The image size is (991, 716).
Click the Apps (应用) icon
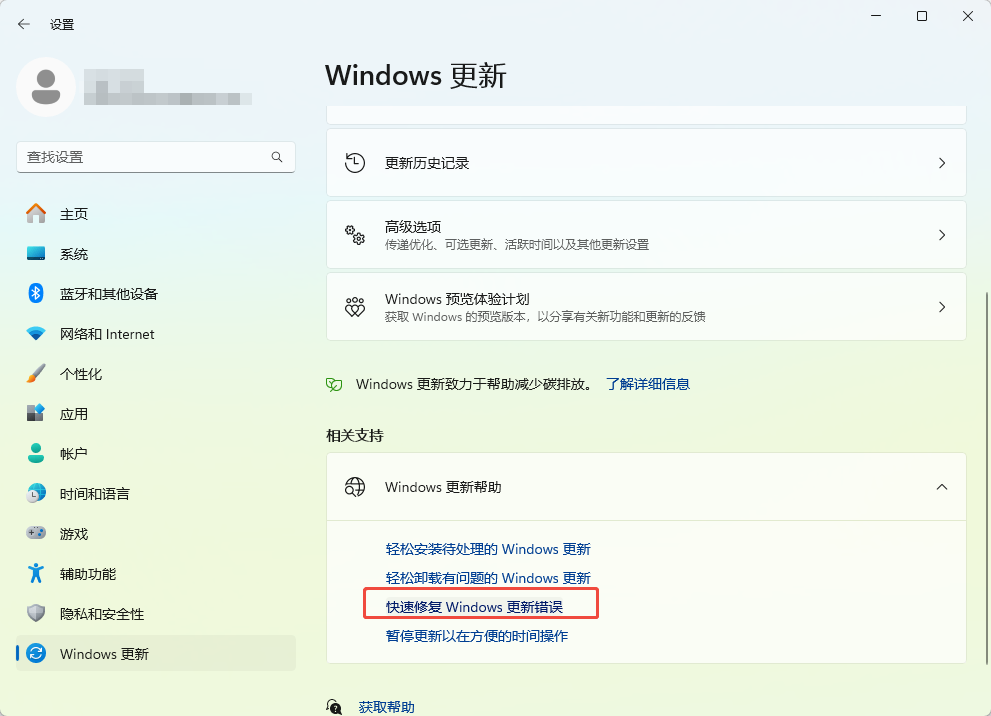(x=36, y=413)
